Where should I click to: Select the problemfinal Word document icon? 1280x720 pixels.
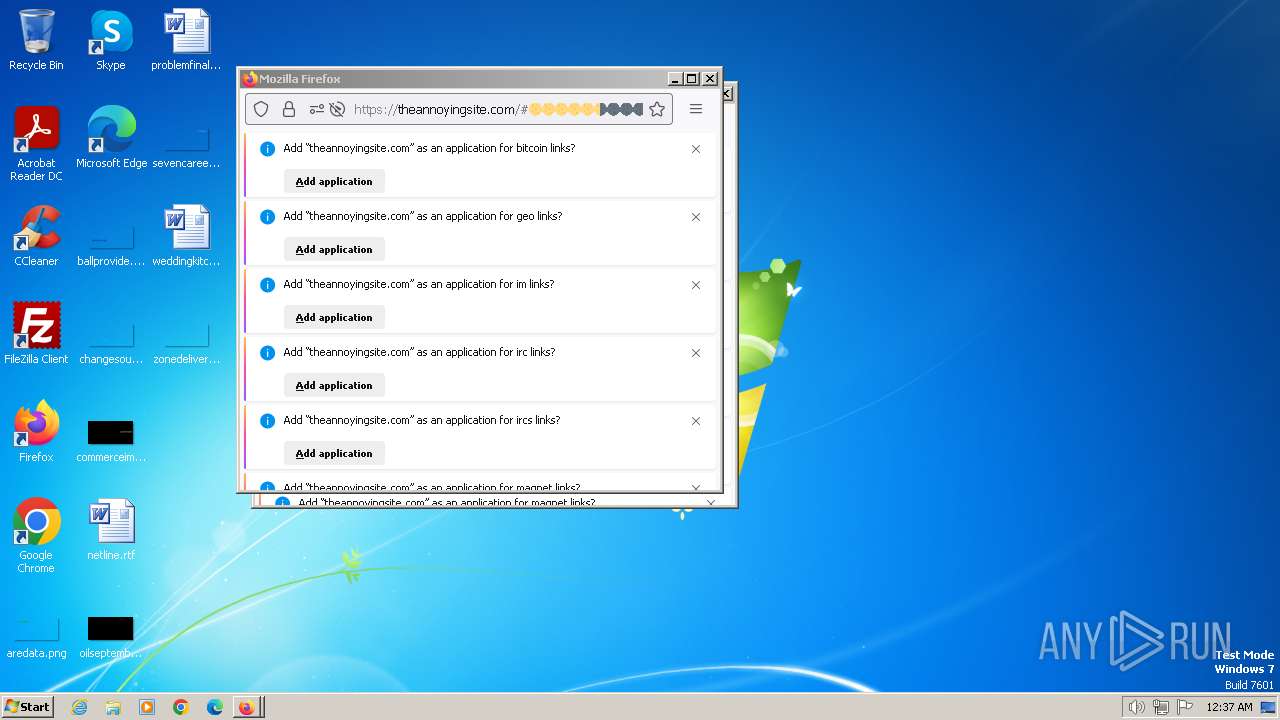186,40
